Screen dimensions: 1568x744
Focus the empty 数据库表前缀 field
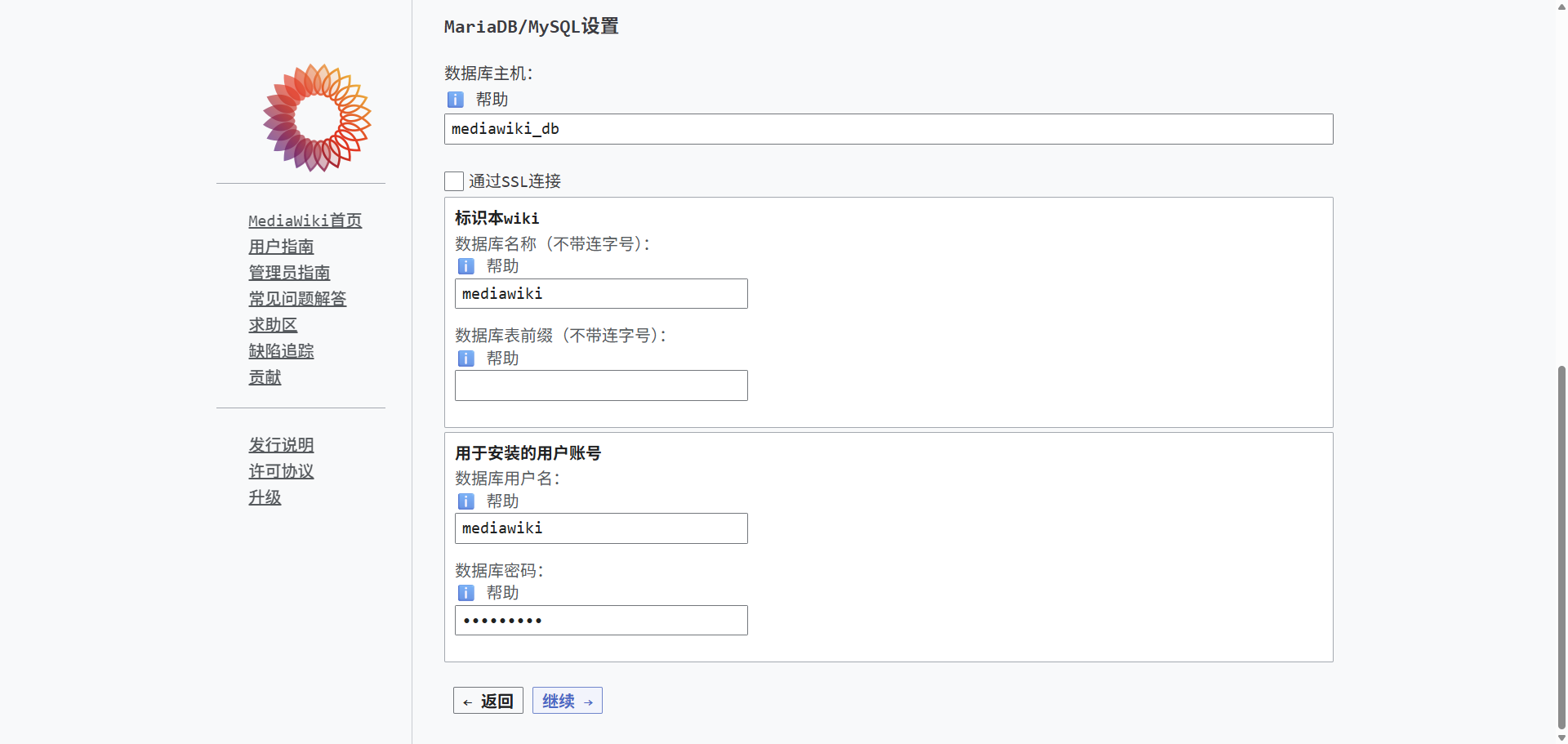coord(600,385)
